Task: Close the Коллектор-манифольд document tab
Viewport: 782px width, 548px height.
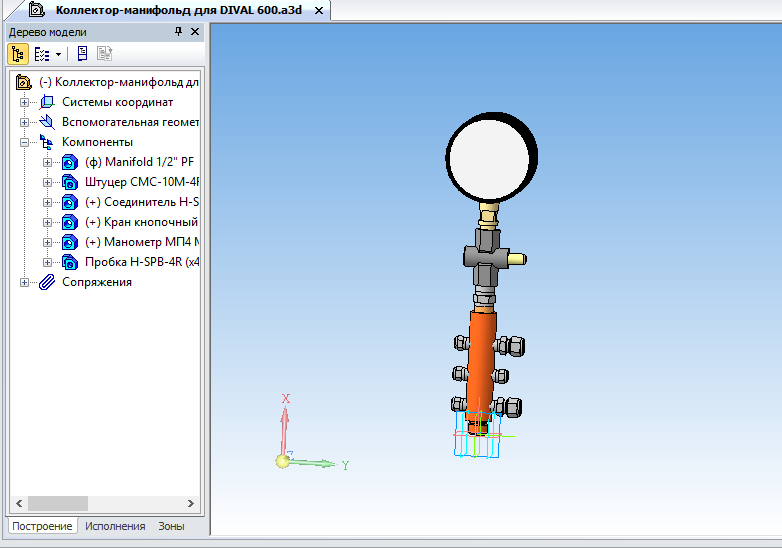Action: (319, 10)
